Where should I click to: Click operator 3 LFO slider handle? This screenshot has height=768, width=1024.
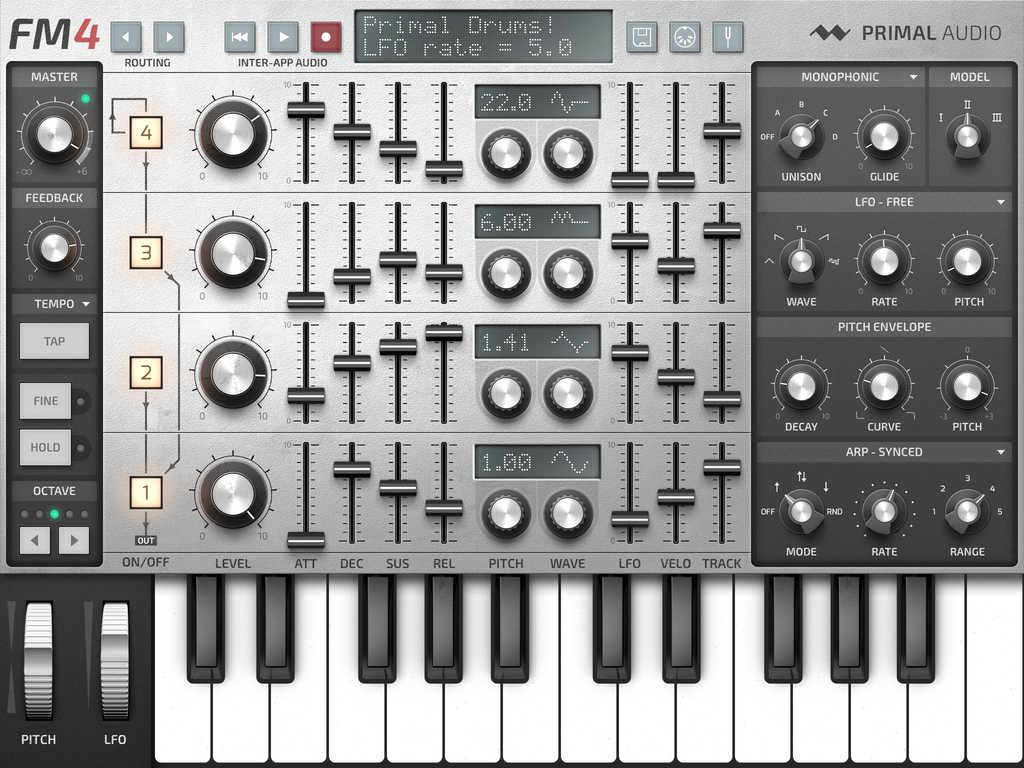[630, 241]
